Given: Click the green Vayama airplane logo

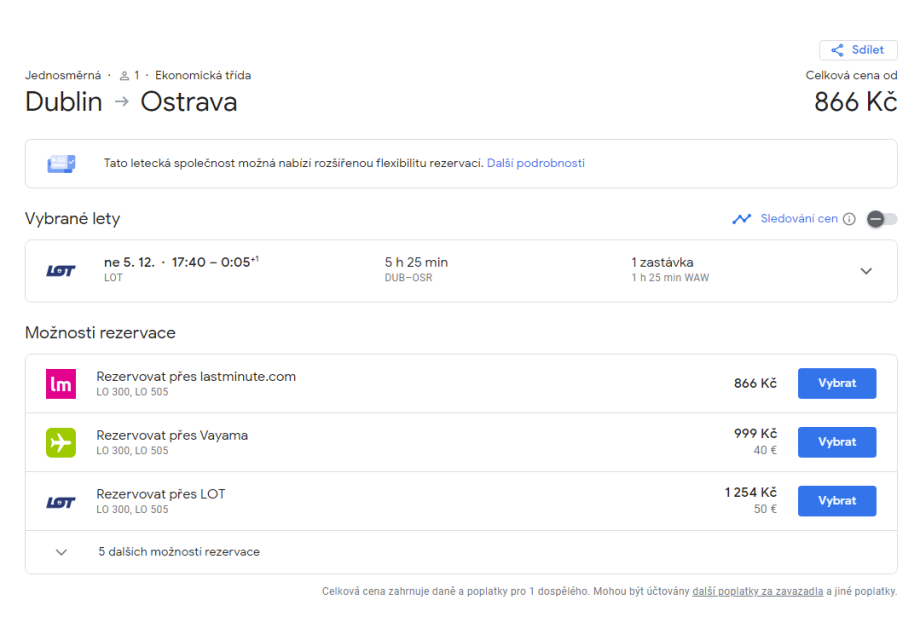Looking at the screenshot, I should click(x=61, y=442).
